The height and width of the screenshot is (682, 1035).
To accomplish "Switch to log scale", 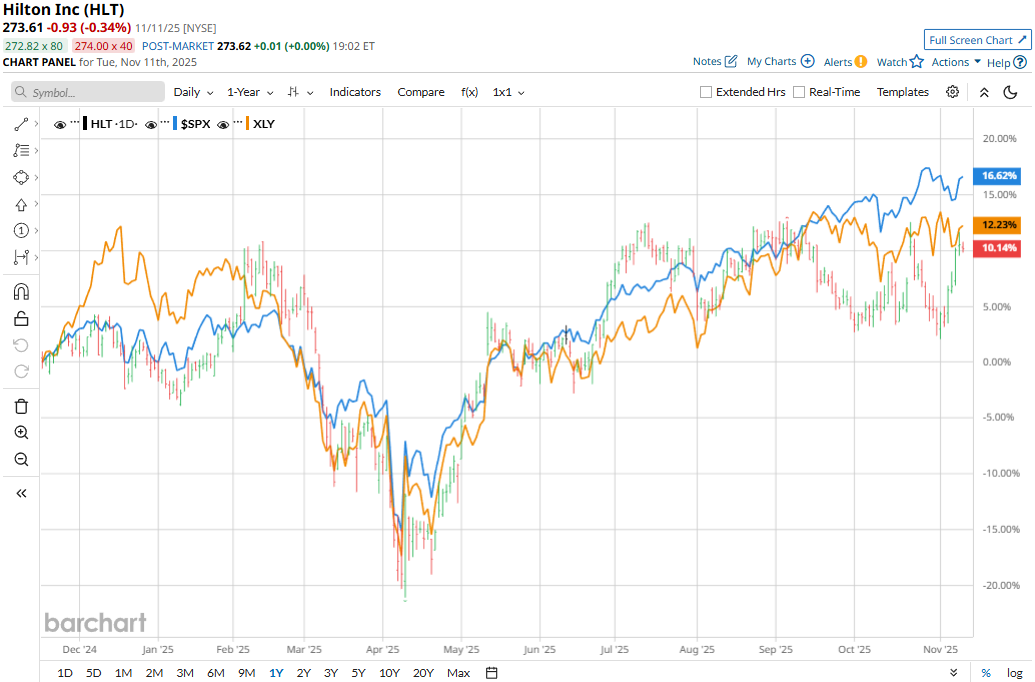I will click(1015, 673).
